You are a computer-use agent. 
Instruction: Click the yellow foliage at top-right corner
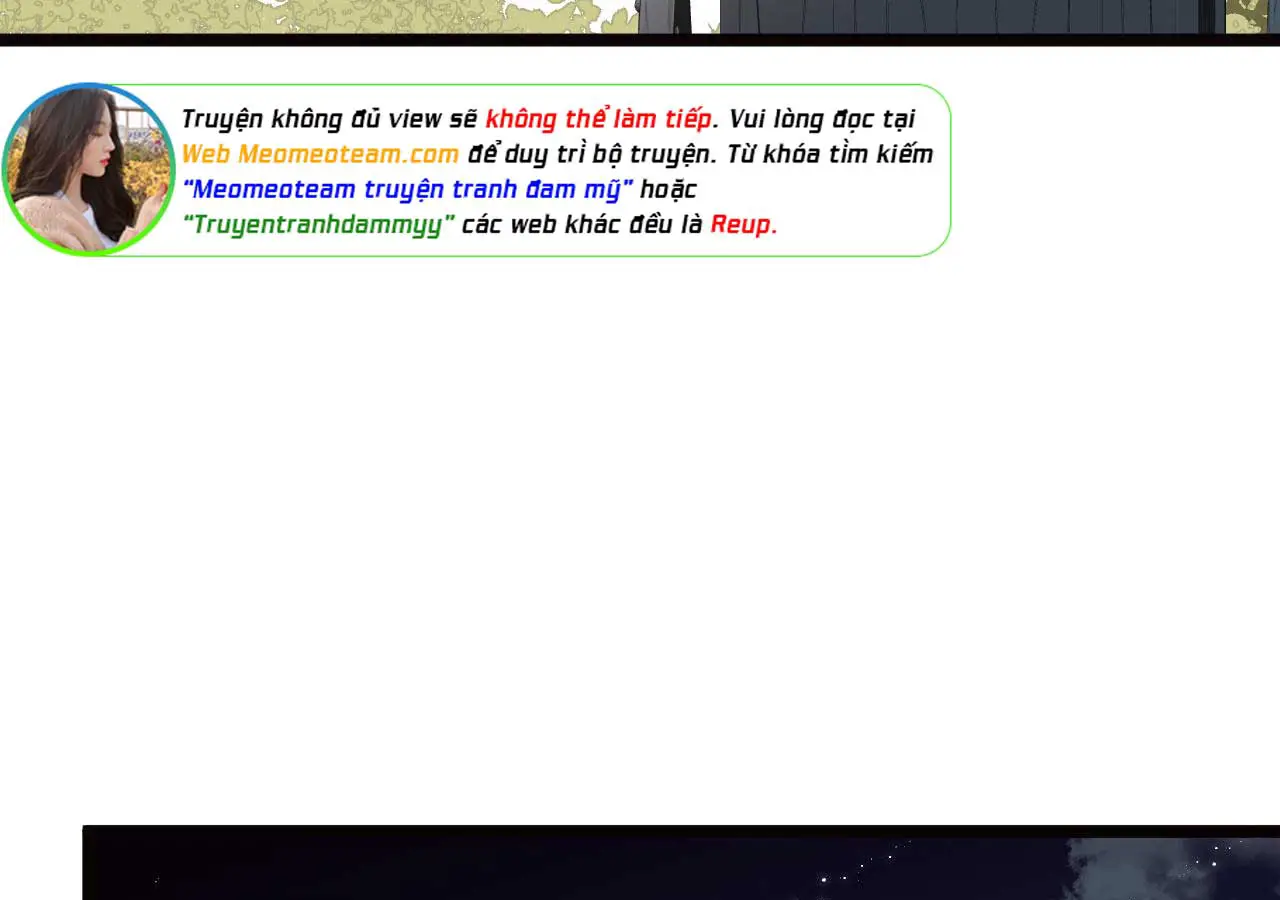[1252, 15]
